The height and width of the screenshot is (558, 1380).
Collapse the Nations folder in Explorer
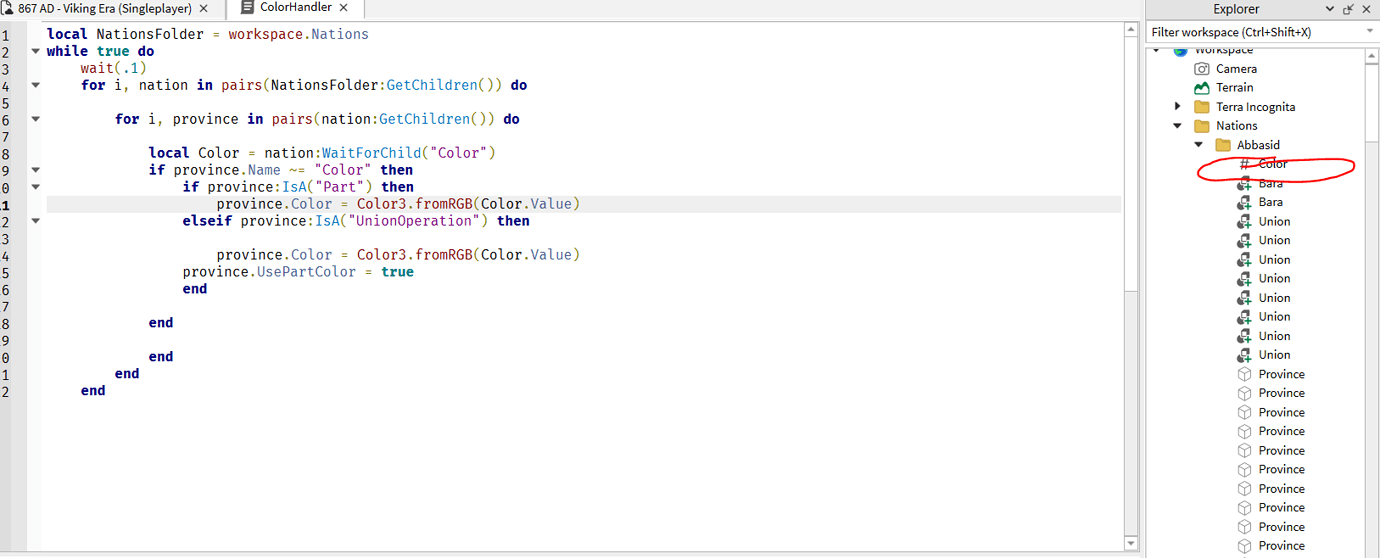(x=1178, y=126)
